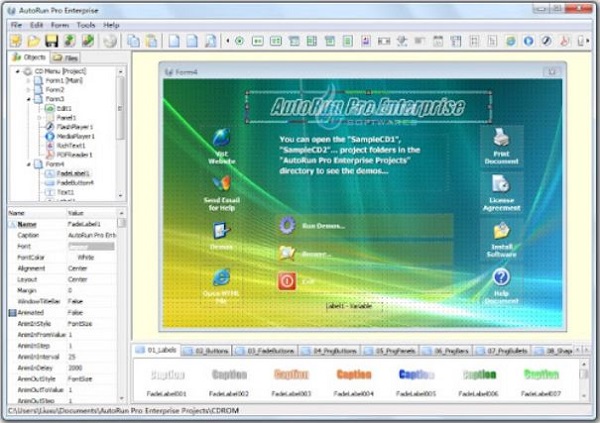Select the blue FadeLabel005 caption style thumbnail
Viewport: 600px width, 423px height.
click(x=416, y=381)
